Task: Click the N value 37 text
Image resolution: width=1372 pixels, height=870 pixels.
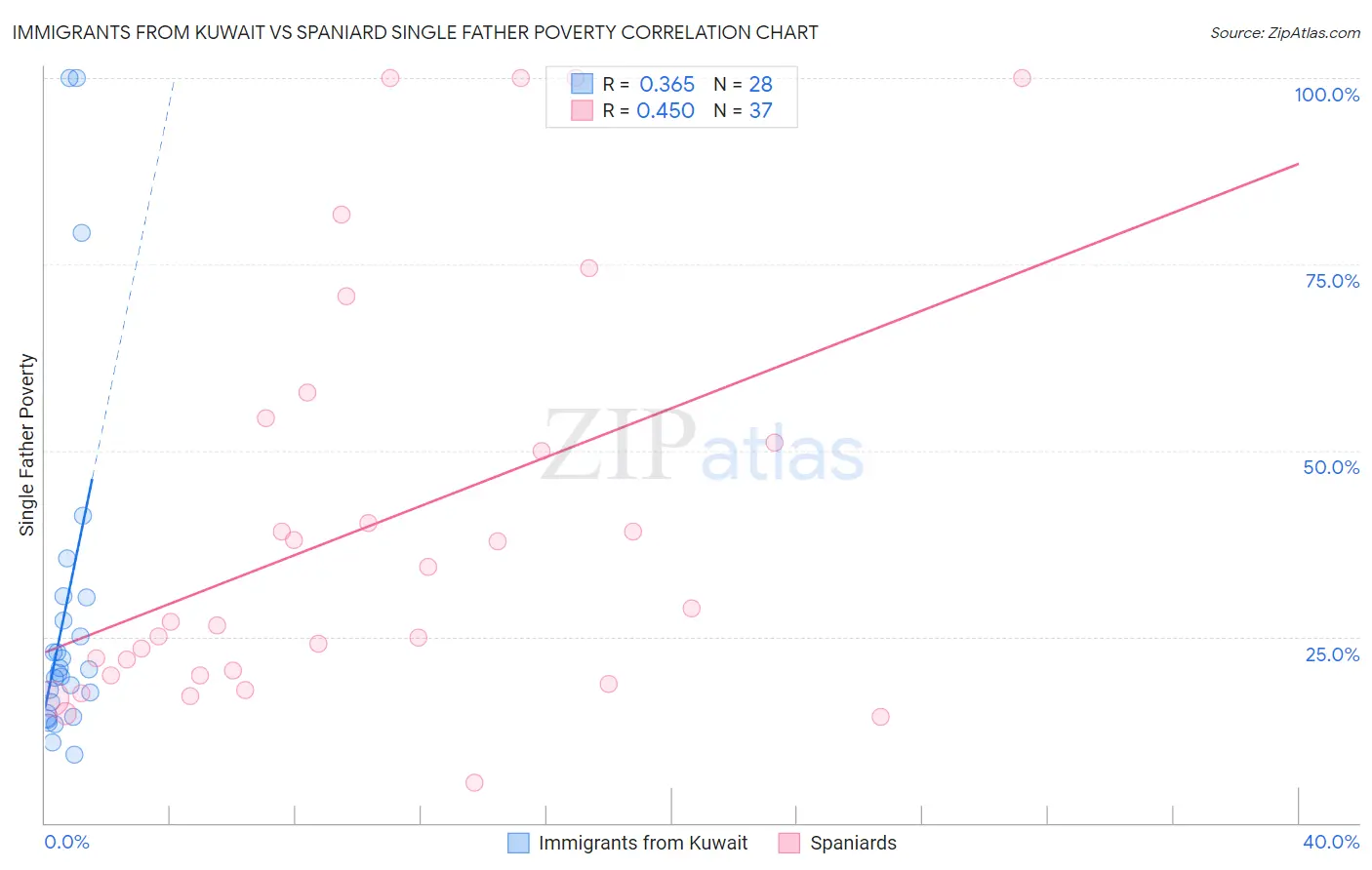Action: pos(760,111)
